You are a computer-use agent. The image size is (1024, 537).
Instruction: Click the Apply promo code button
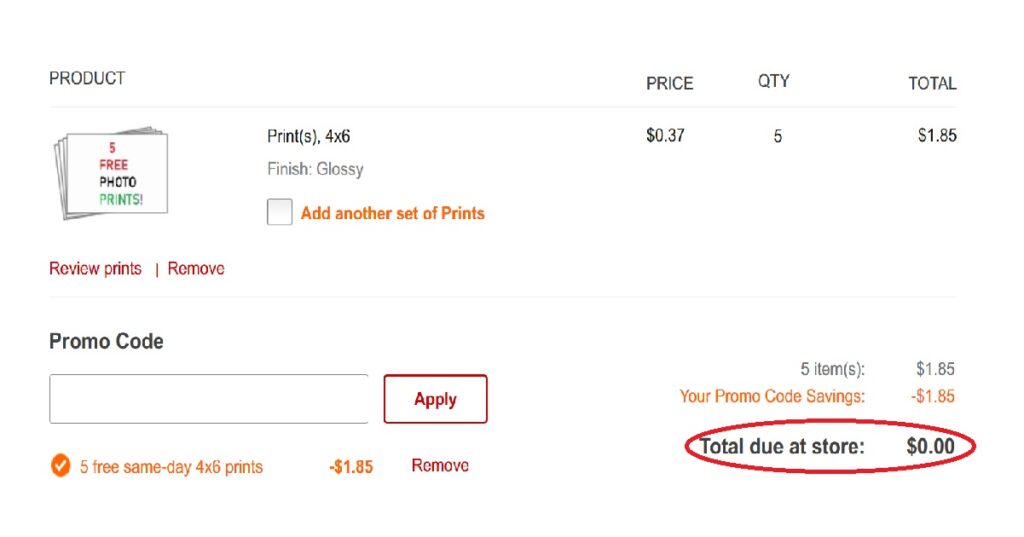click(436, 399)
